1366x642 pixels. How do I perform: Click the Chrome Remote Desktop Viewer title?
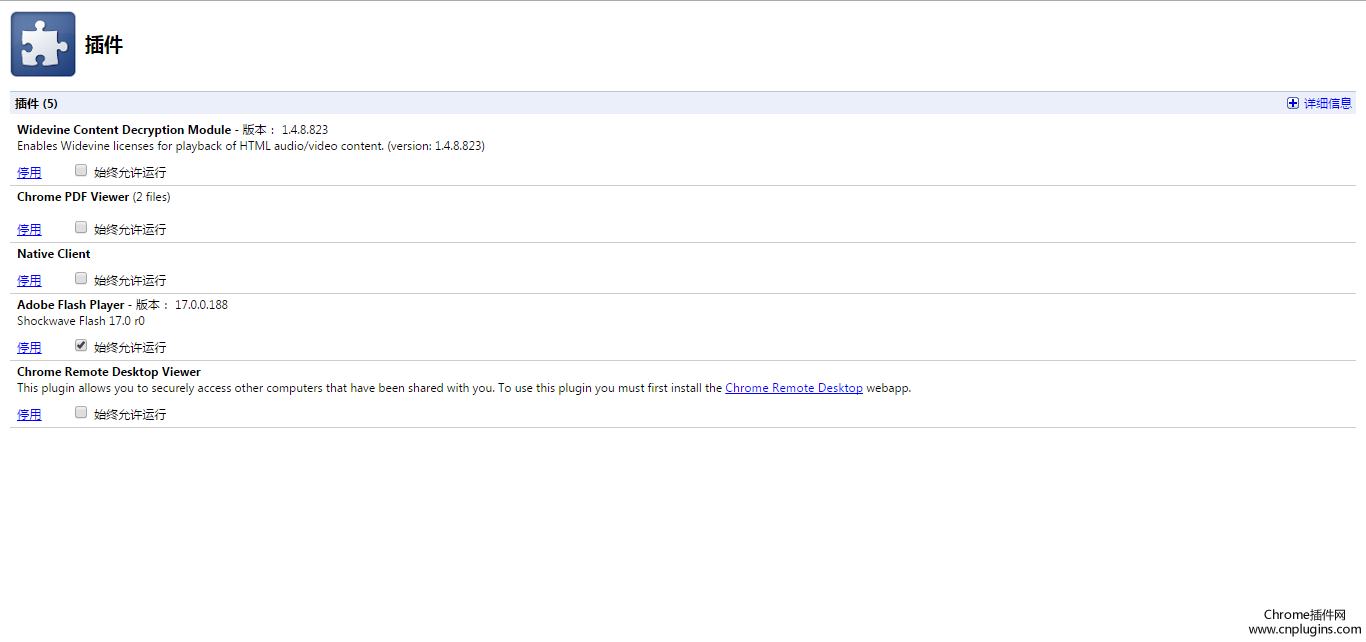pyautogui.click(x=109, y=372)
